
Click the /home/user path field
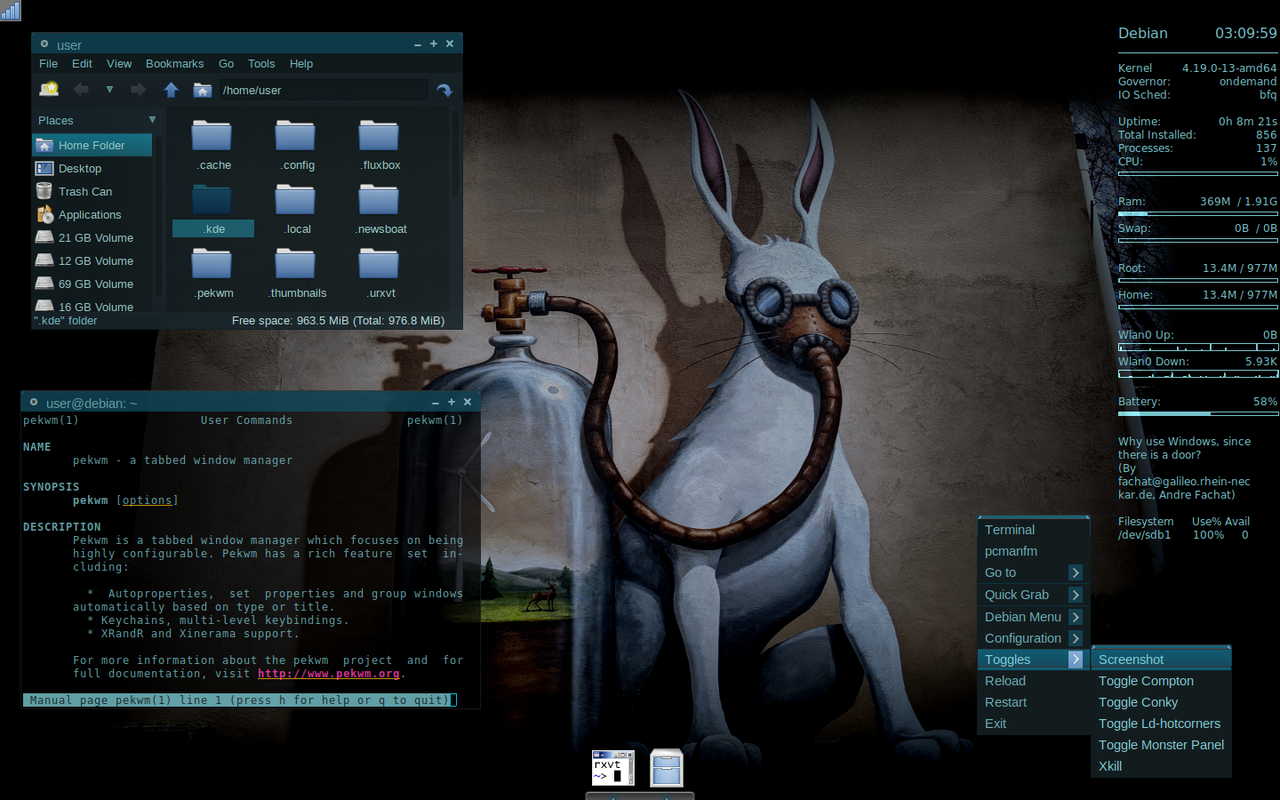(x=323, y=90)
